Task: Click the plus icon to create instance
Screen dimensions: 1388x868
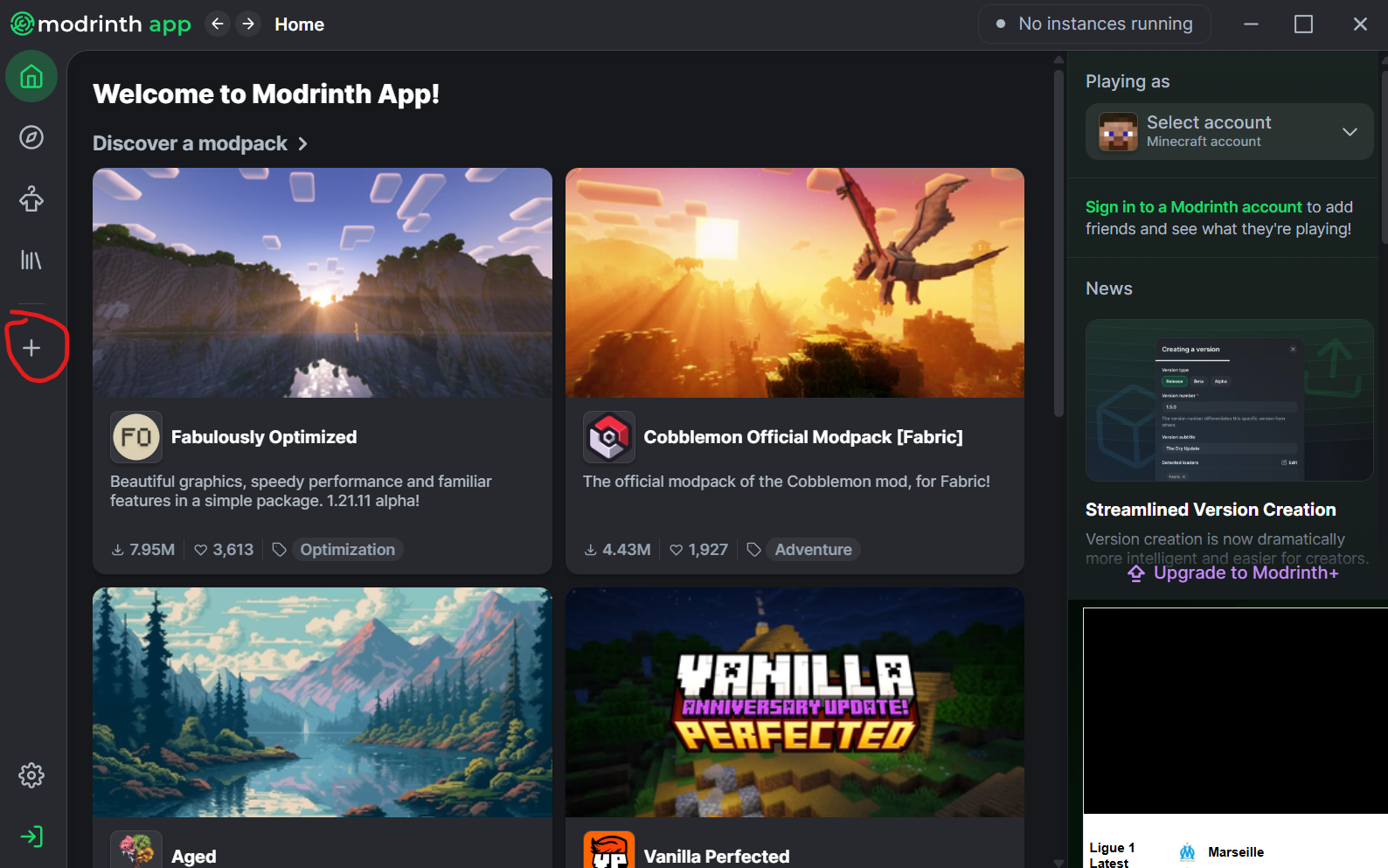Action: pyautogui.click(x=31, y=348)
